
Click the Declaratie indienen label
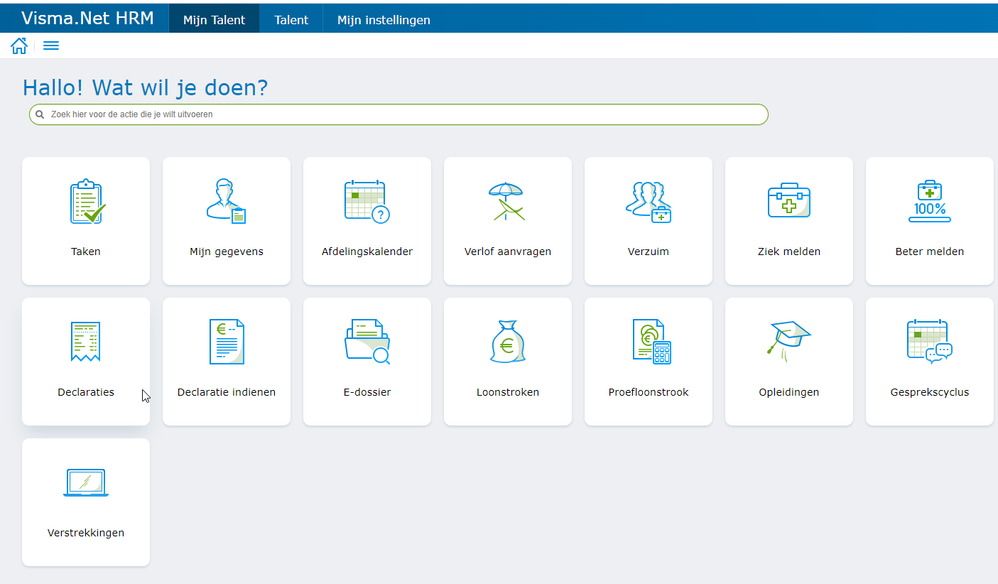pos(227,392)
